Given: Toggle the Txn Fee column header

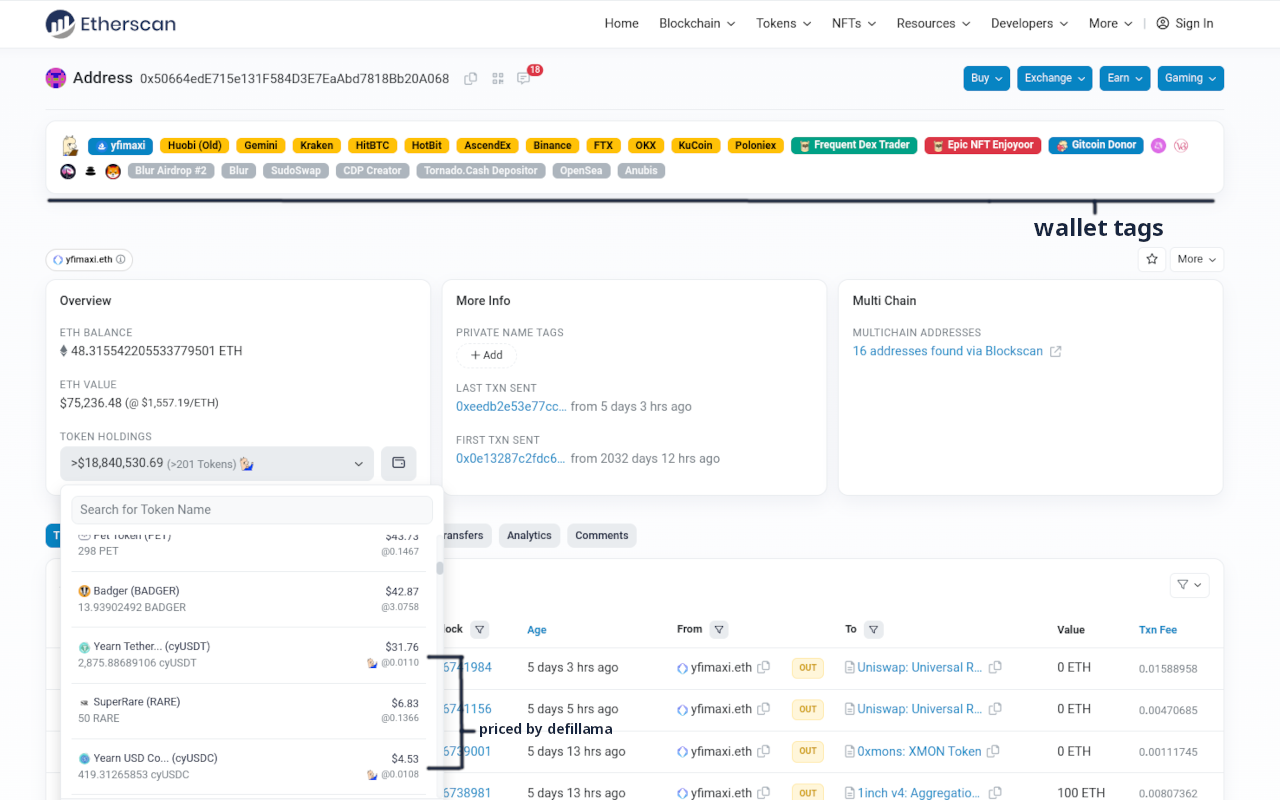Looking at the screenshot, I should tap(1158, 630).
